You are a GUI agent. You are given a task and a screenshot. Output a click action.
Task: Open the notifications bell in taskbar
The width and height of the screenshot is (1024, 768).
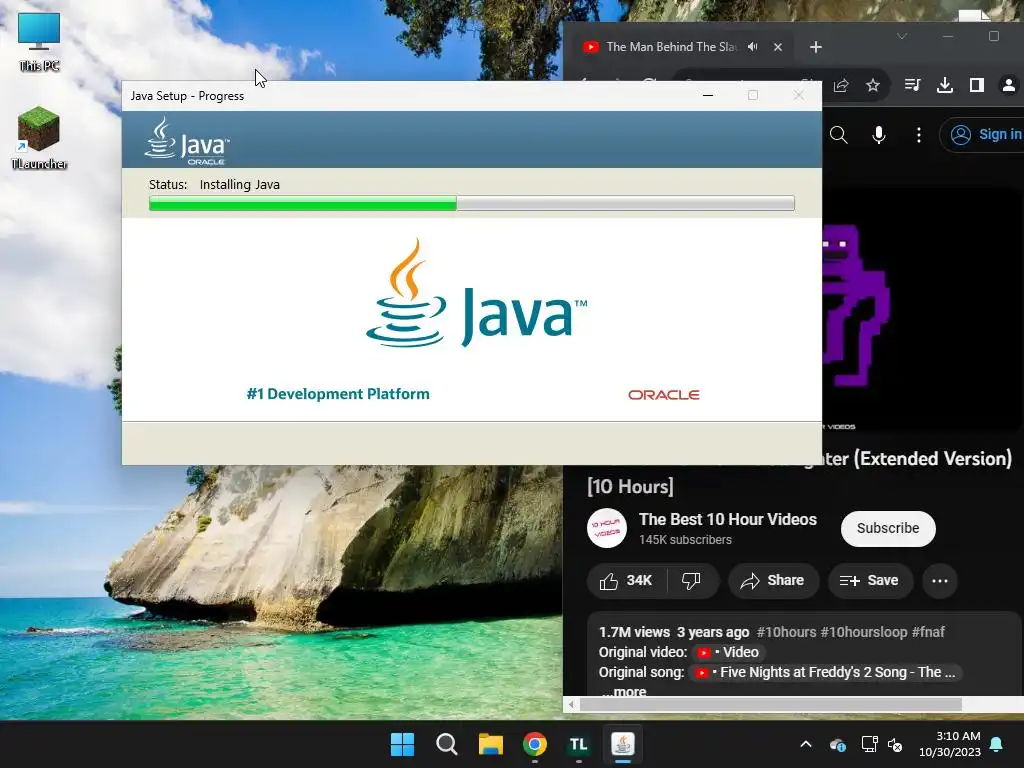pos(997,744)
